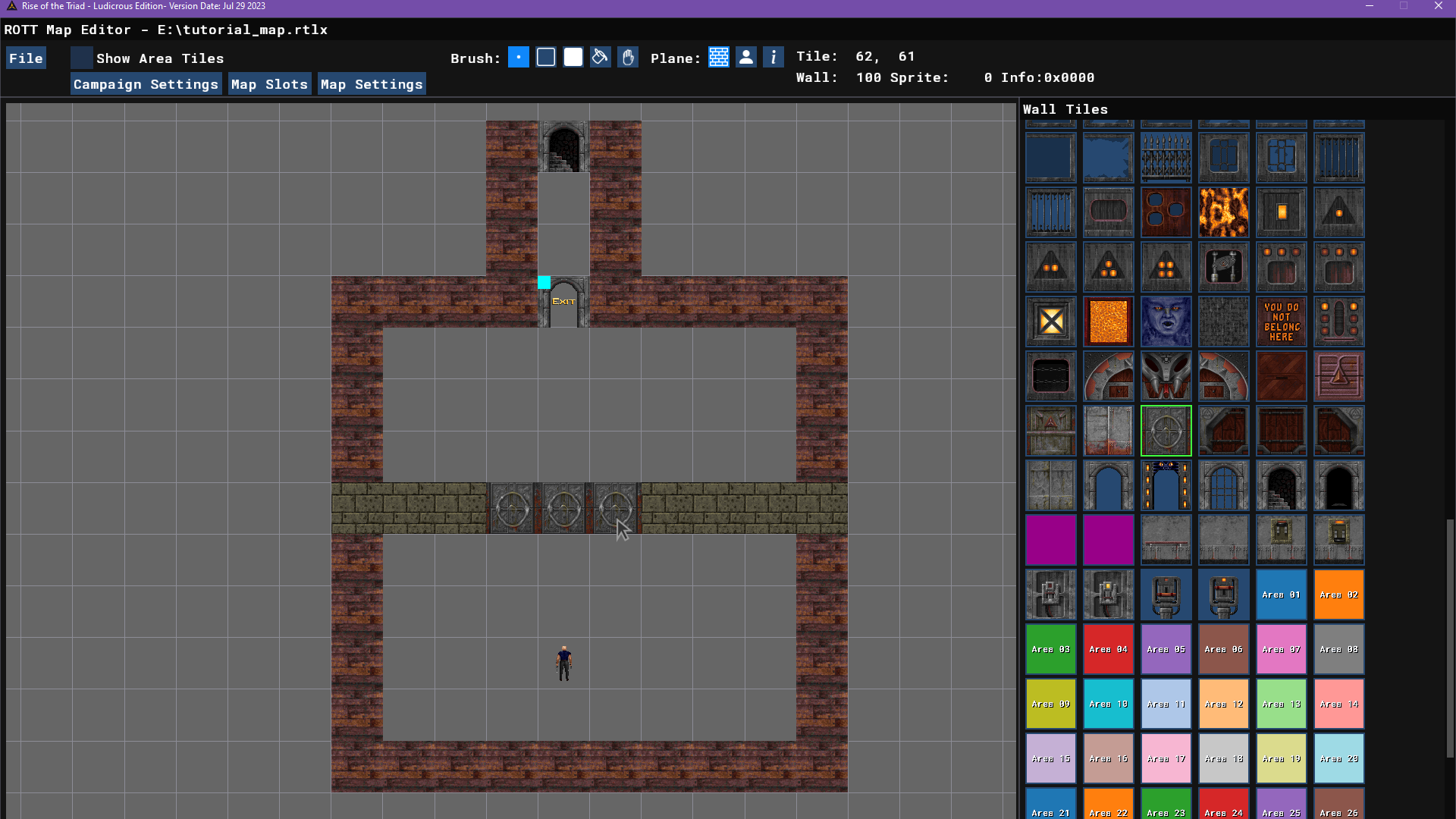Switch to the info plane icon

click(x=773, y=58)
